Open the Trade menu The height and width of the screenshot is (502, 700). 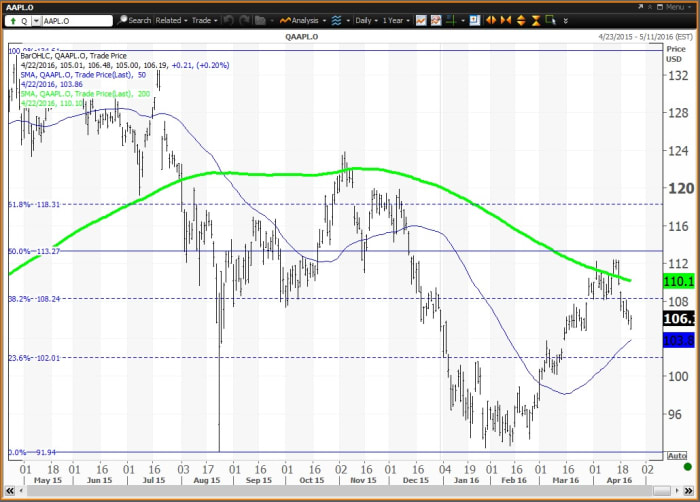pos(204,21)
